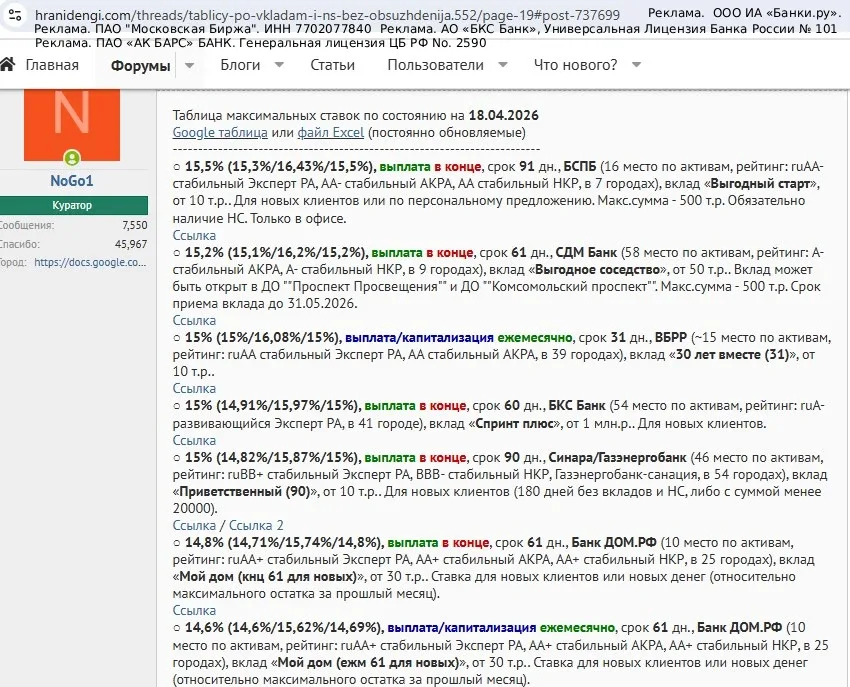The width and height of the screenshot is (850, 687).
Task: Expand the Блоги dropdown arrow
Action: coord(279,65)
